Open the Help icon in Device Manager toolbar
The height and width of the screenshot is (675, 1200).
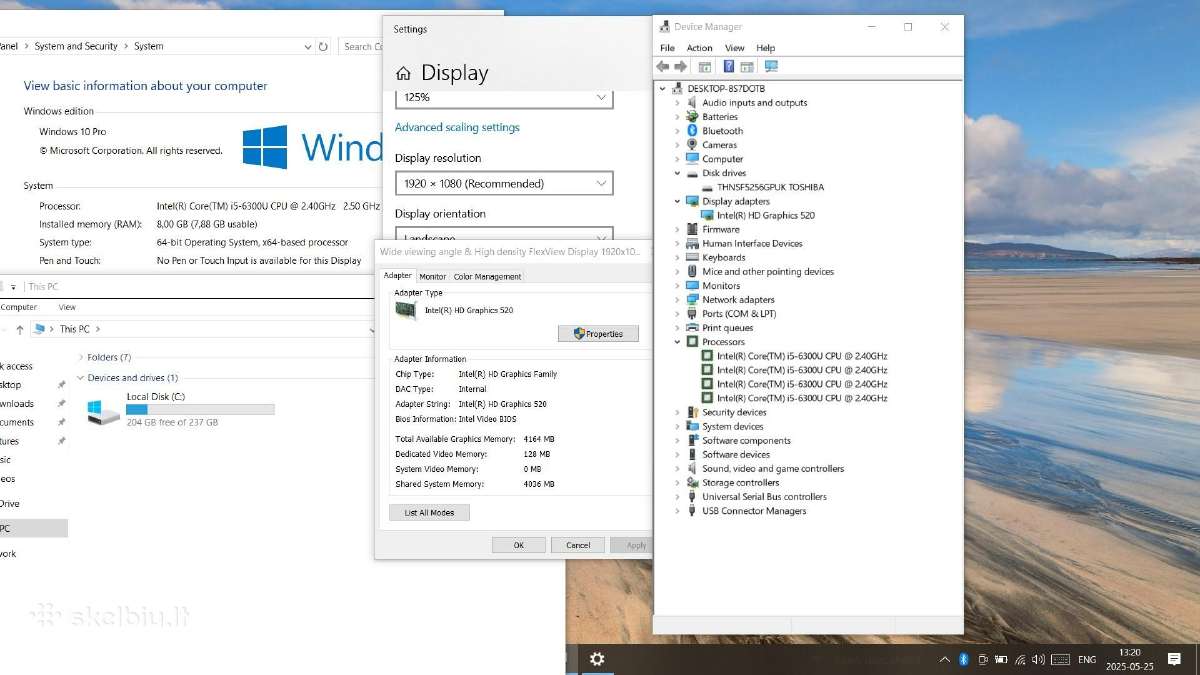point(729,66)
